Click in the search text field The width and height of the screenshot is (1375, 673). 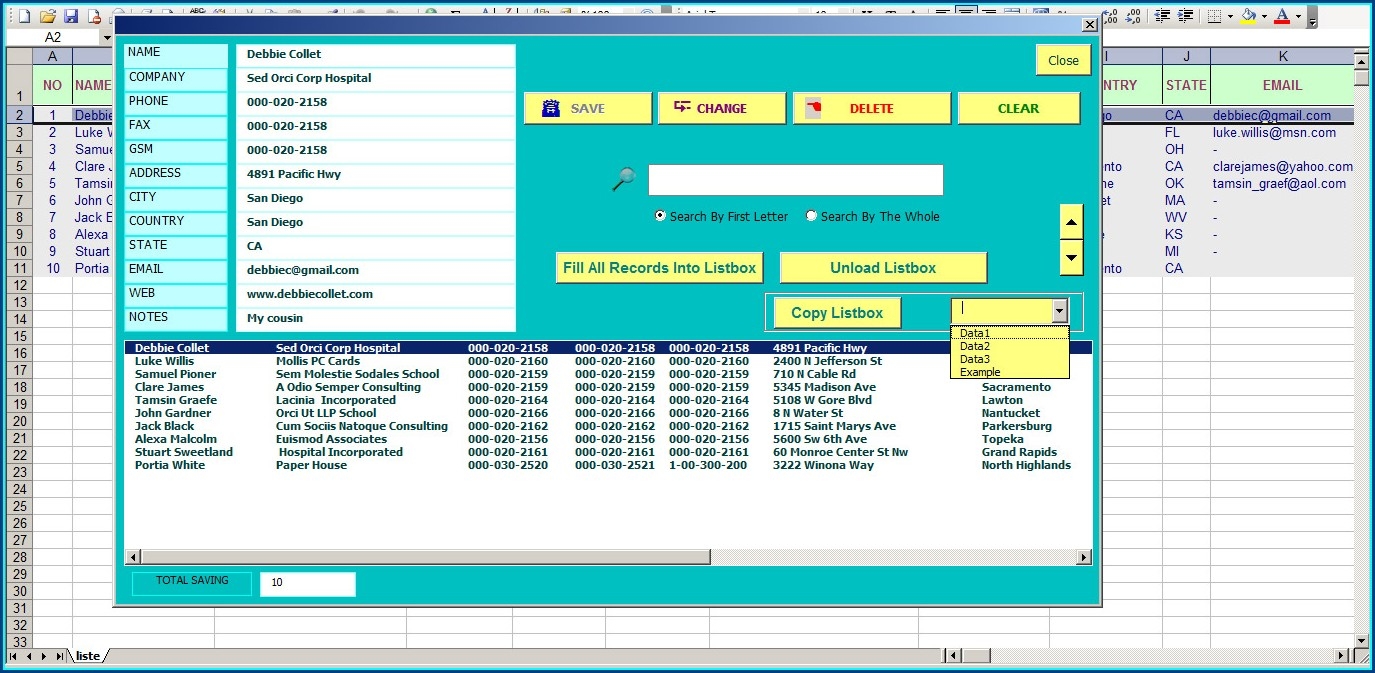click(x=795, y=180)
